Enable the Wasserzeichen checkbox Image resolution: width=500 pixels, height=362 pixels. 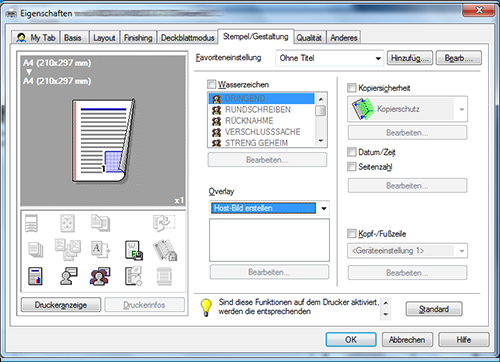pos(211,84)
